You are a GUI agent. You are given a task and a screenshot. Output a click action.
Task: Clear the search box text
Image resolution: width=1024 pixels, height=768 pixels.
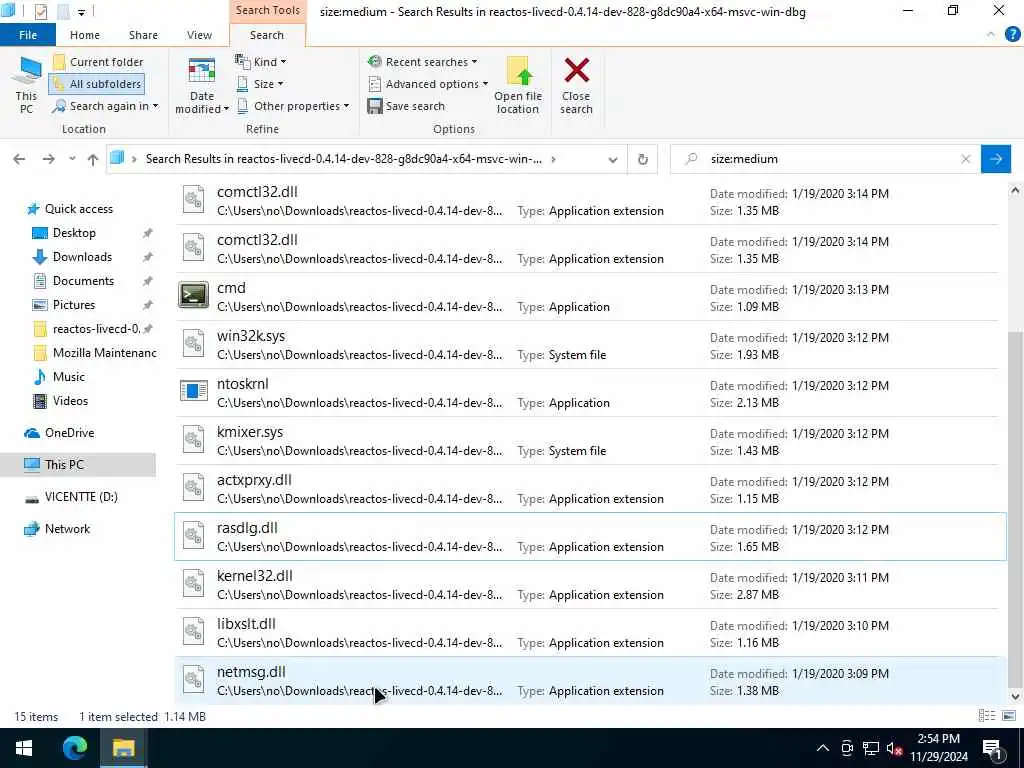coord(966,159)
